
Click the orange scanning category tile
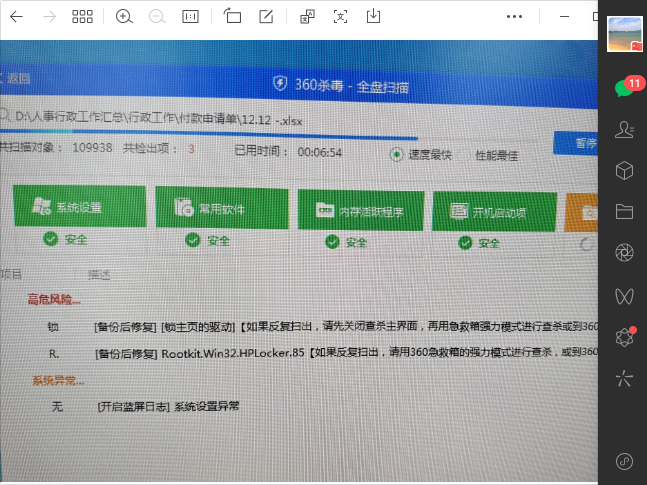[x=581, y=213]
